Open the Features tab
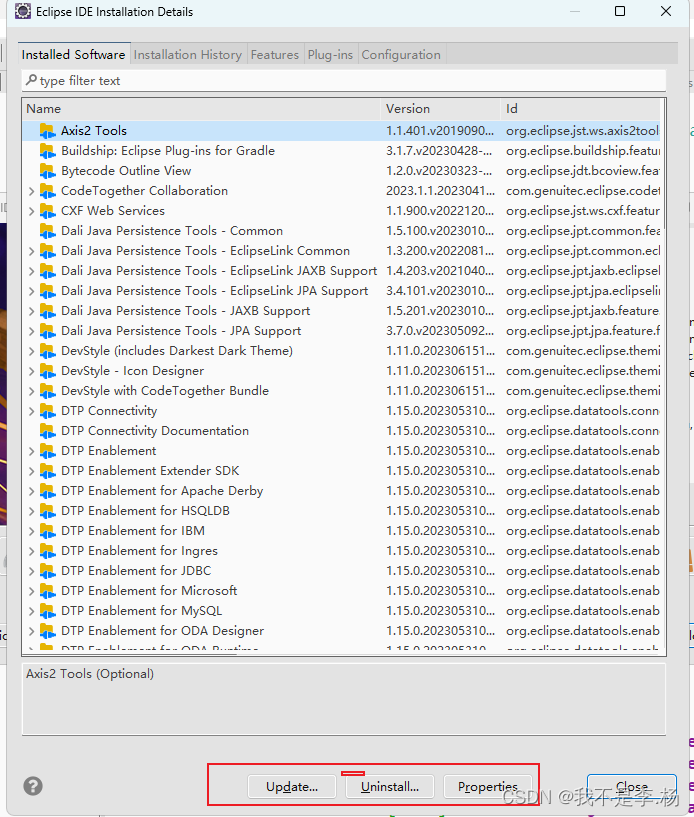This screenshot has height=817, width=694. click(275, 54)
